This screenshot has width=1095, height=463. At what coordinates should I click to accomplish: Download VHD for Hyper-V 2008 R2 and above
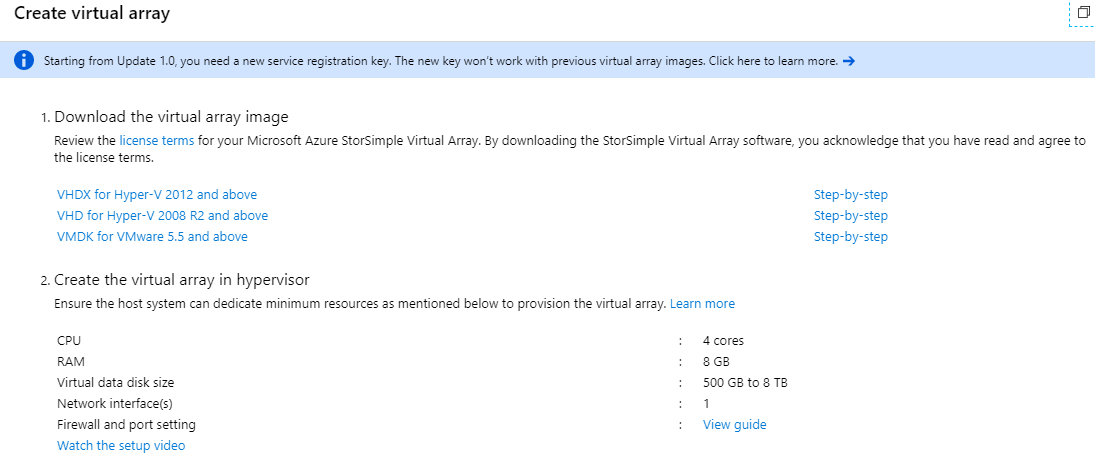[x=162, y=216]
